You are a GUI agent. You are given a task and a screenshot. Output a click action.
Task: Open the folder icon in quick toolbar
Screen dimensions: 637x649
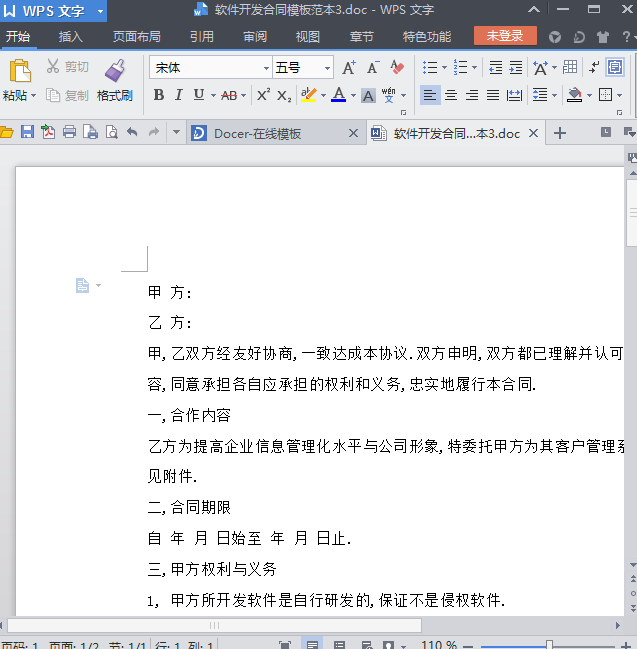pos(7,132)
